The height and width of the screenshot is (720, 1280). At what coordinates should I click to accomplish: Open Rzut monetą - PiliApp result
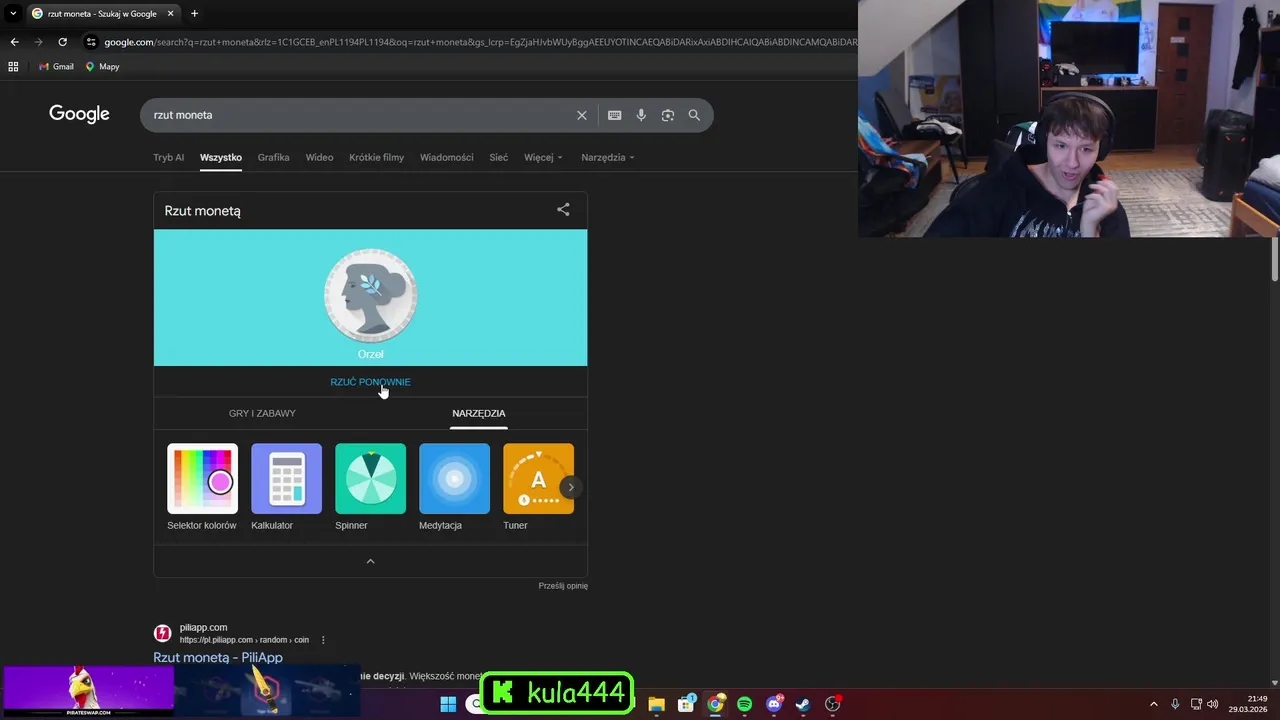218,657
